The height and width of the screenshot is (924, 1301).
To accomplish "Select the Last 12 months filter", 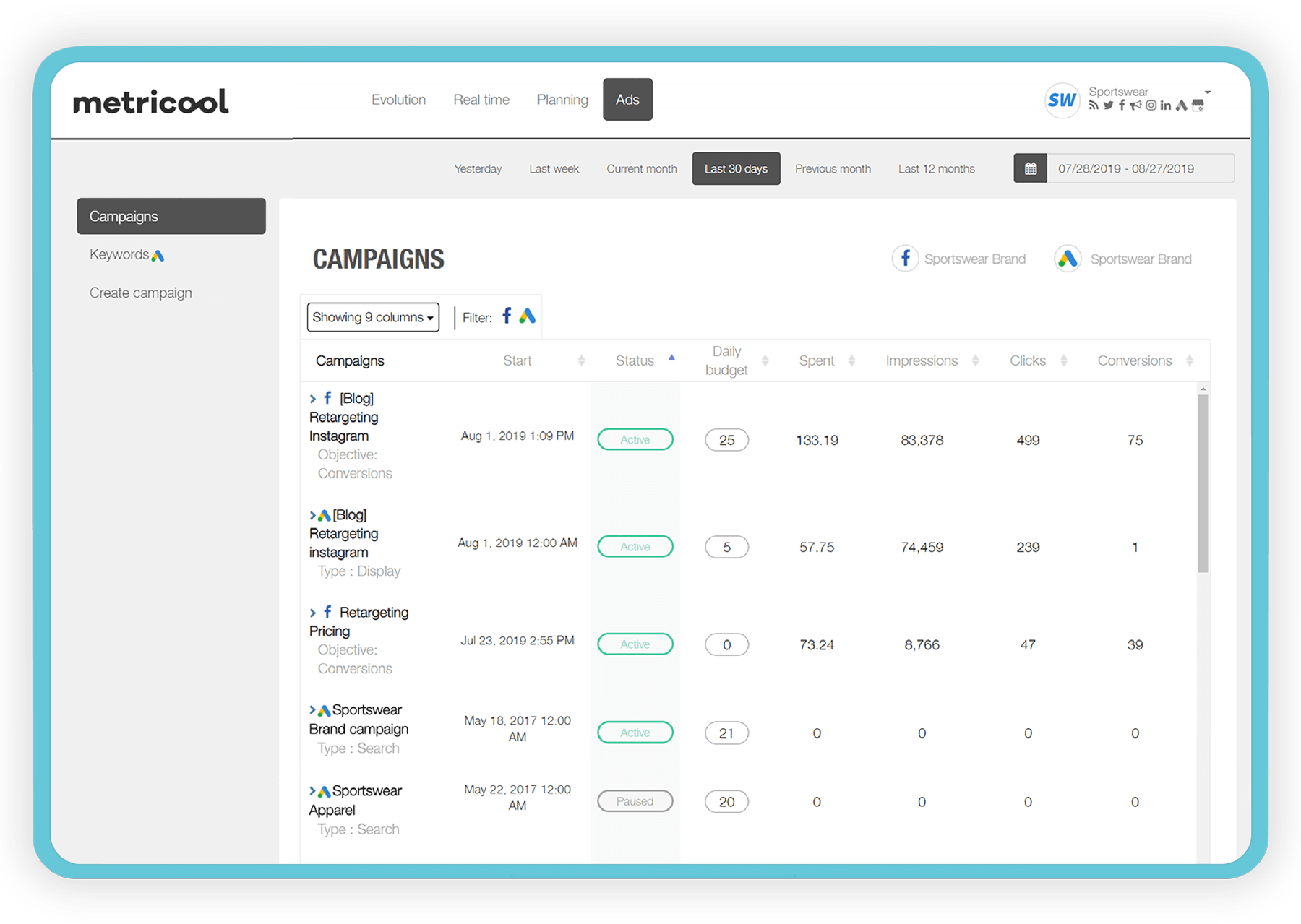I will [x=936, y=168].
